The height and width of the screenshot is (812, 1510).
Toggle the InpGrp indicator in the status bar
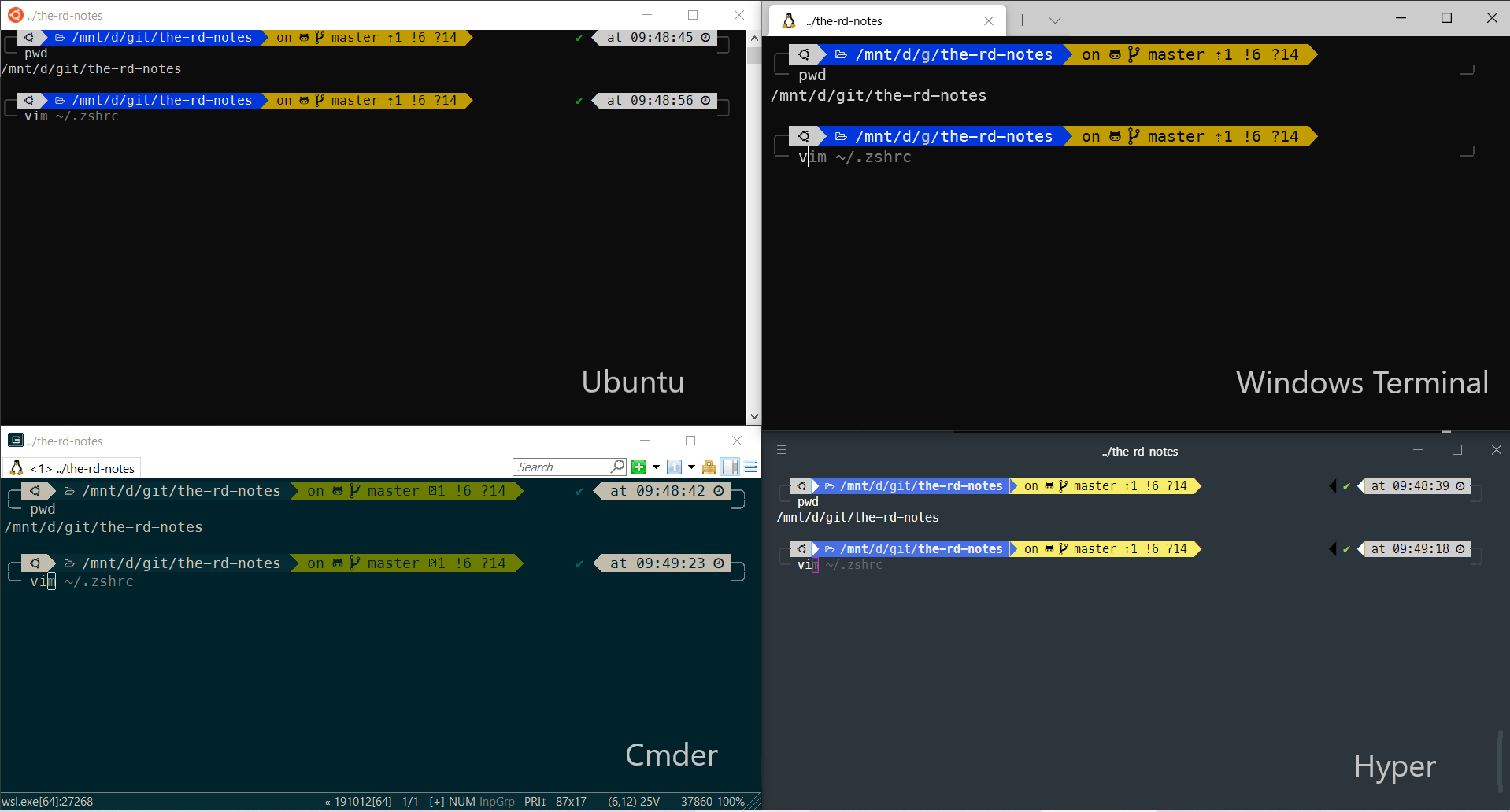(497, 802)
